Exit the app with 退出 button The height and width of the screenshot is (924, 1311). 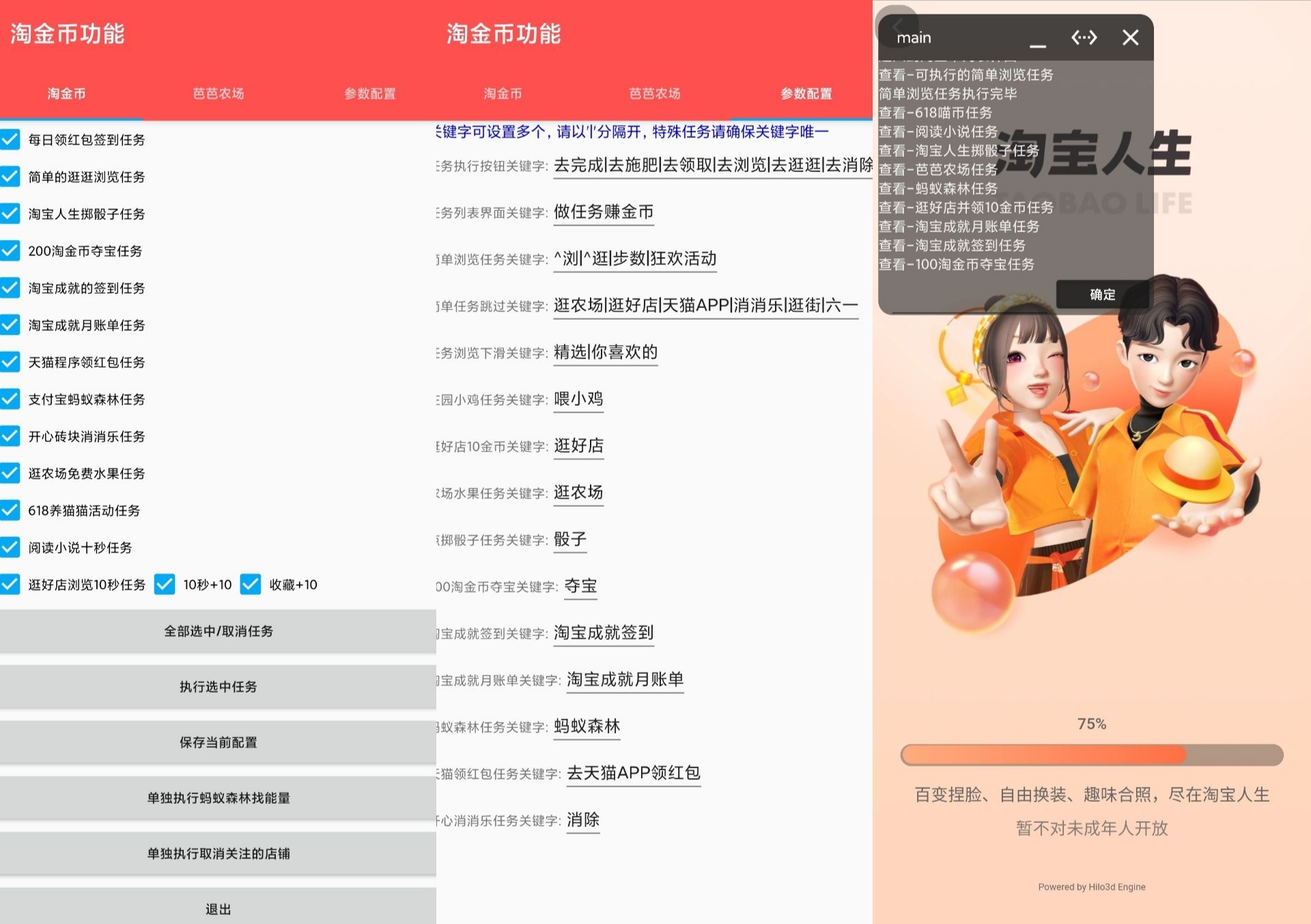(218, 906)
